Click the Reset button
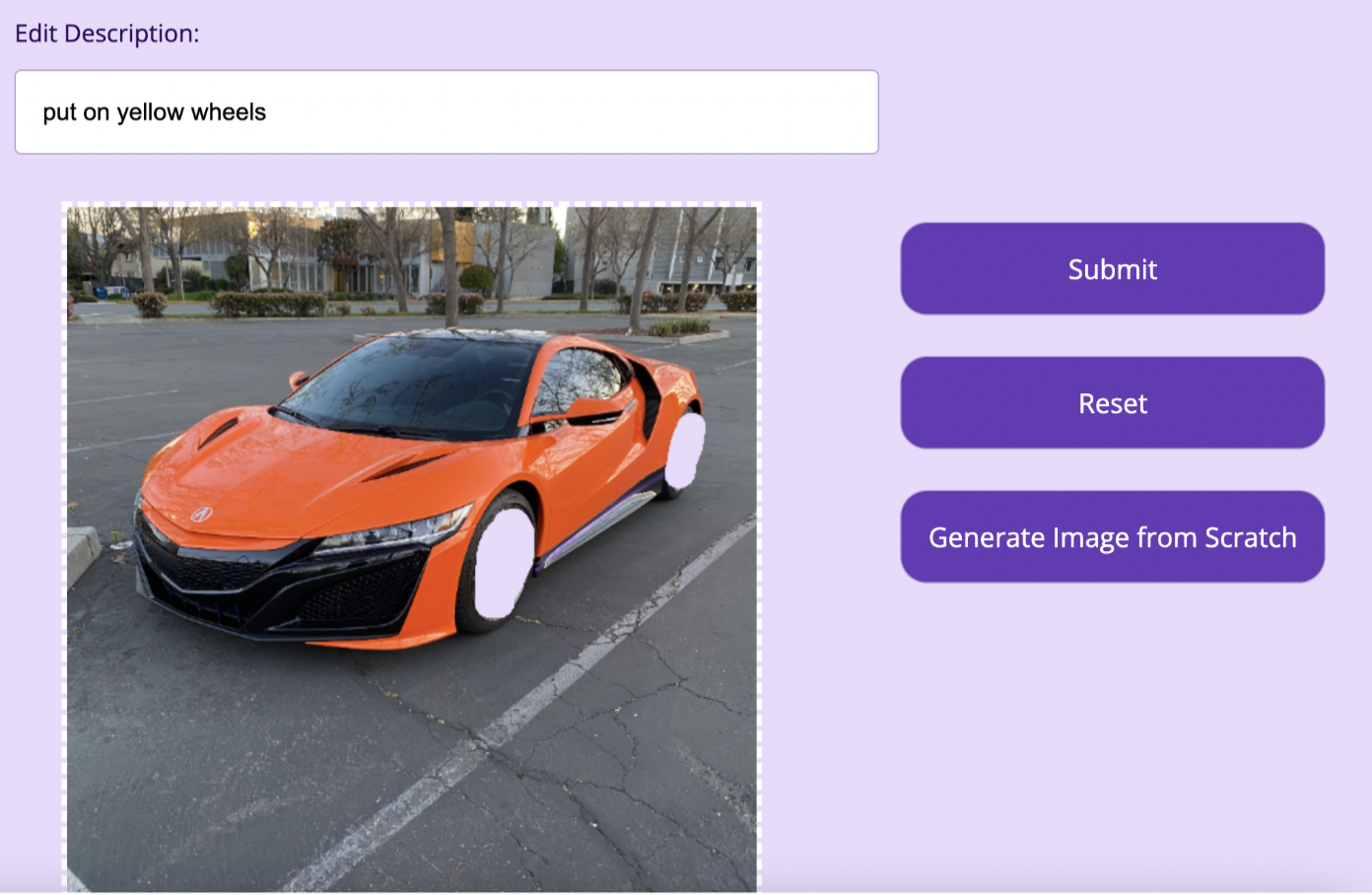The image size is (1372, 895). pos(1112,403)
